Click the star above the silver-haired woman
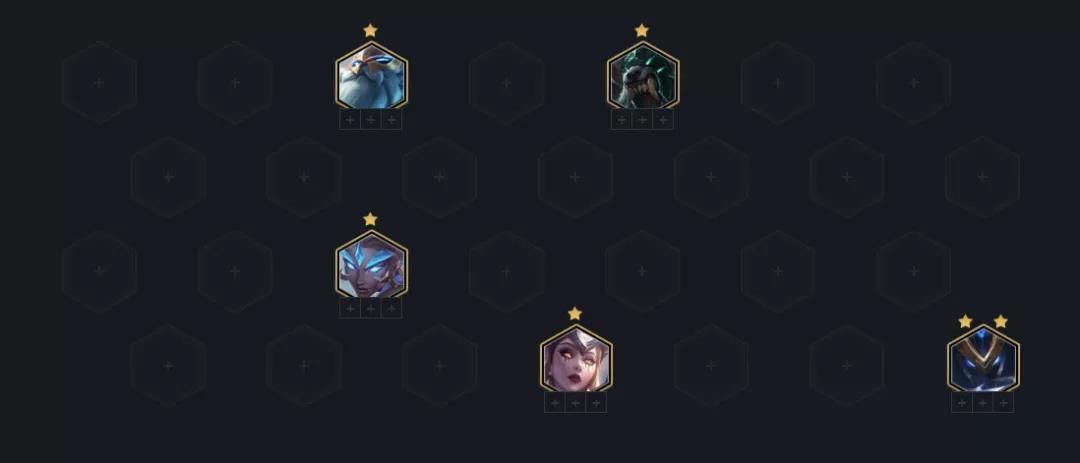This screenshot has height=463, width=1080. (575, 313)
